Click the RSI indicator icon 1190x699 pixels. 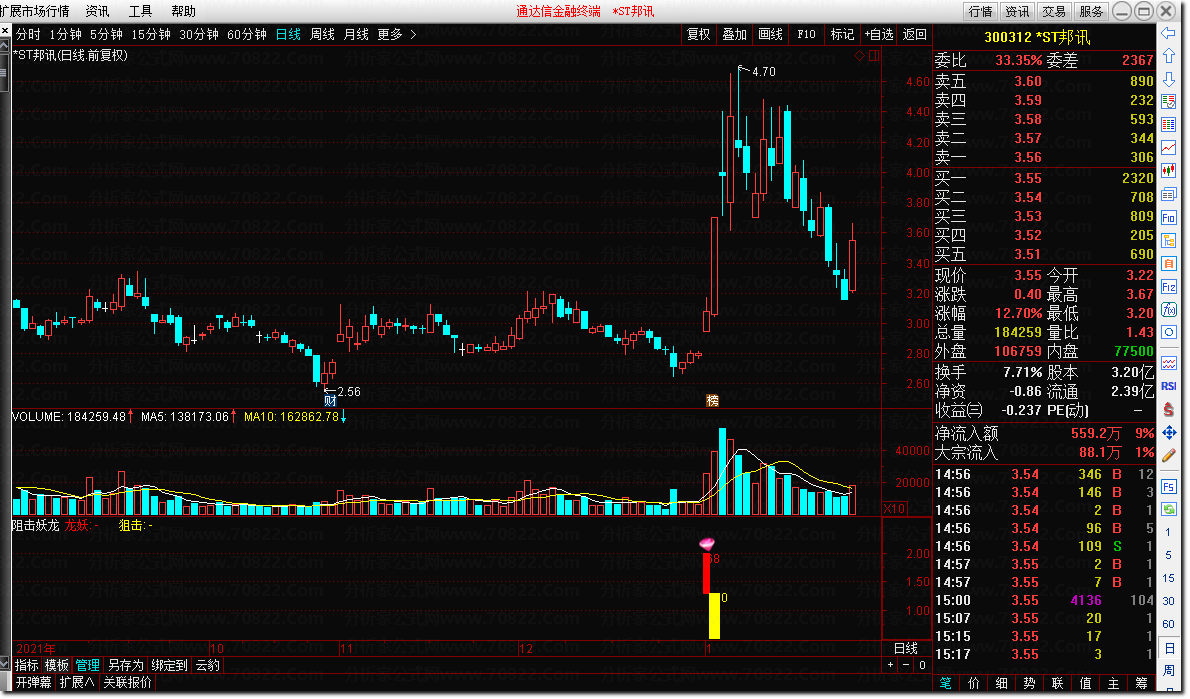[1169, 386]
